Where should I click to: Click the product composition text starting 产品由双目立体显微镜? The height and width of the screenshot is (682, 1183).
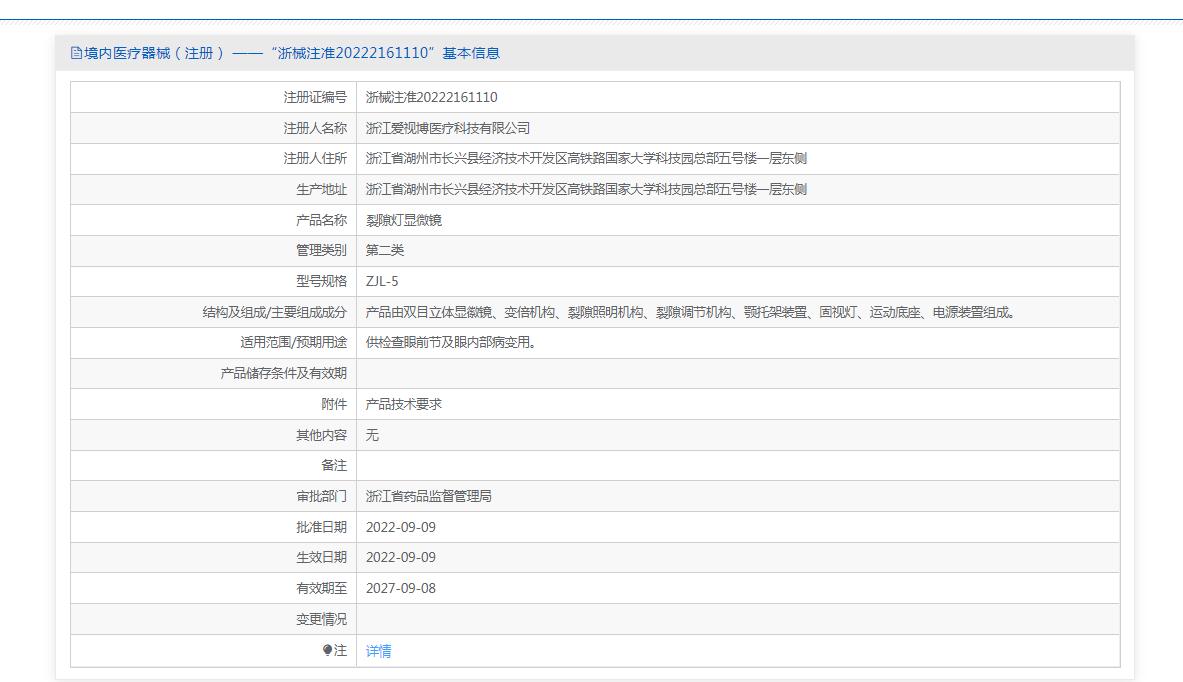click(x=691, y=312)
